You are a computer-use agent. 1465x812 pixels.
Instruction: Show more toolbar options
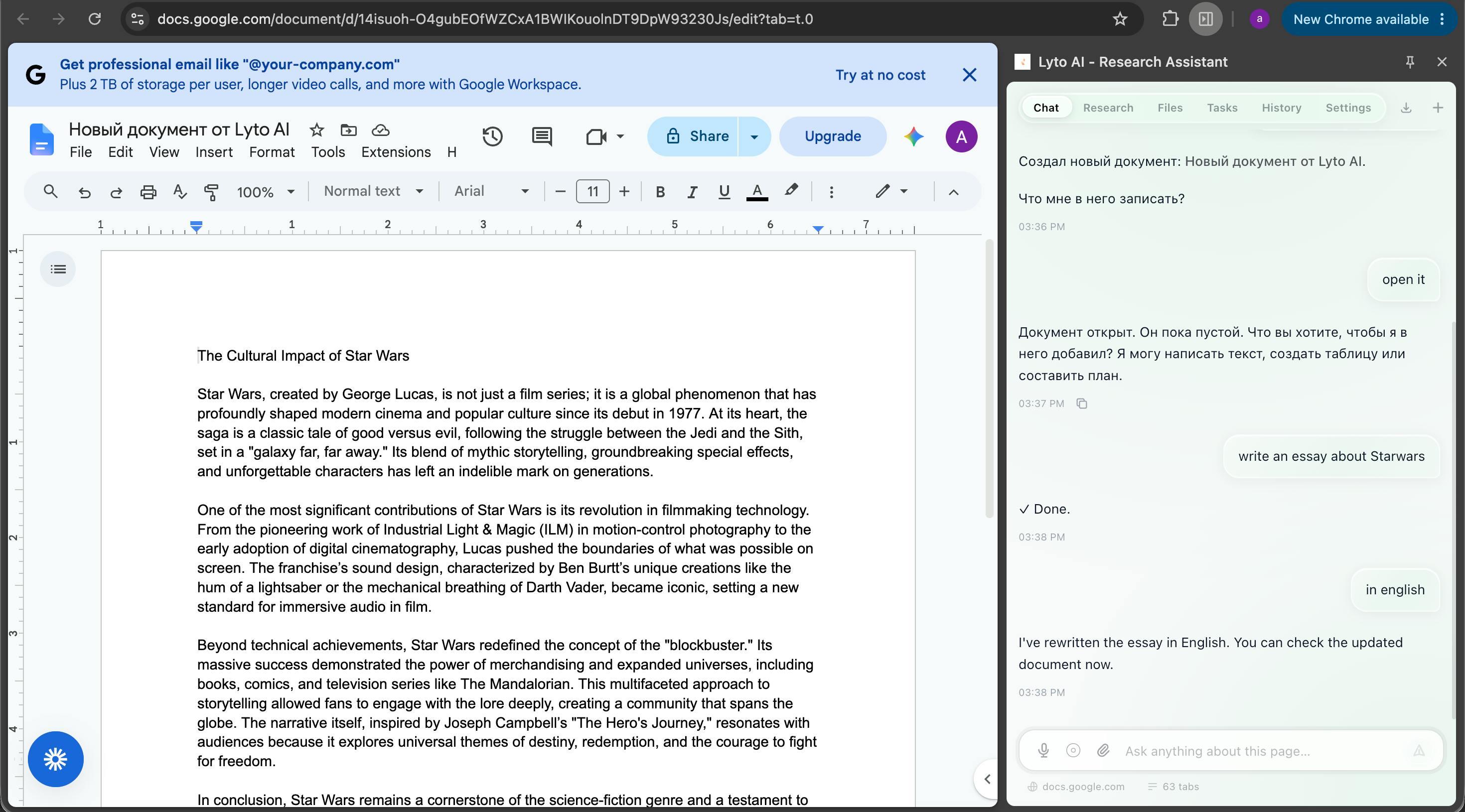tap(832, 192)
